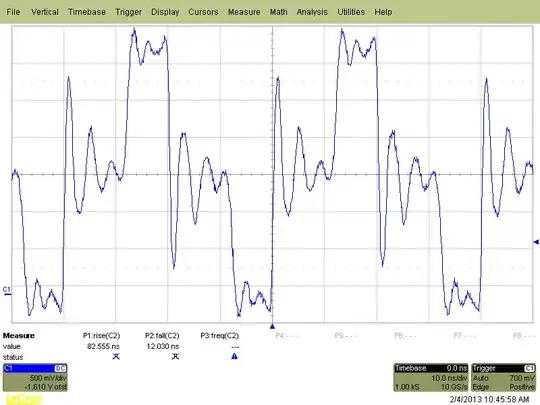Open the File menu
This screenshot has width=540, height=405.
point(13,12)
